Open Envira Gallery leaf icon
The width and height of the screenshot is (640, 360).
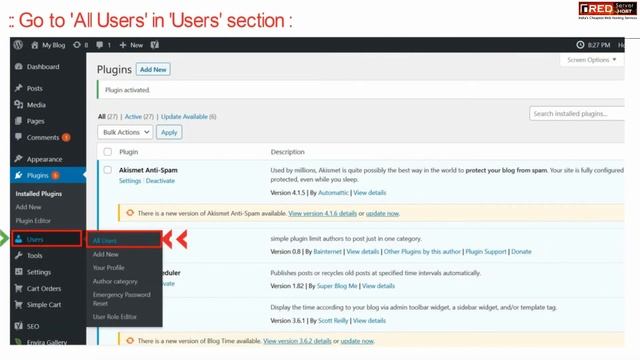18,342
